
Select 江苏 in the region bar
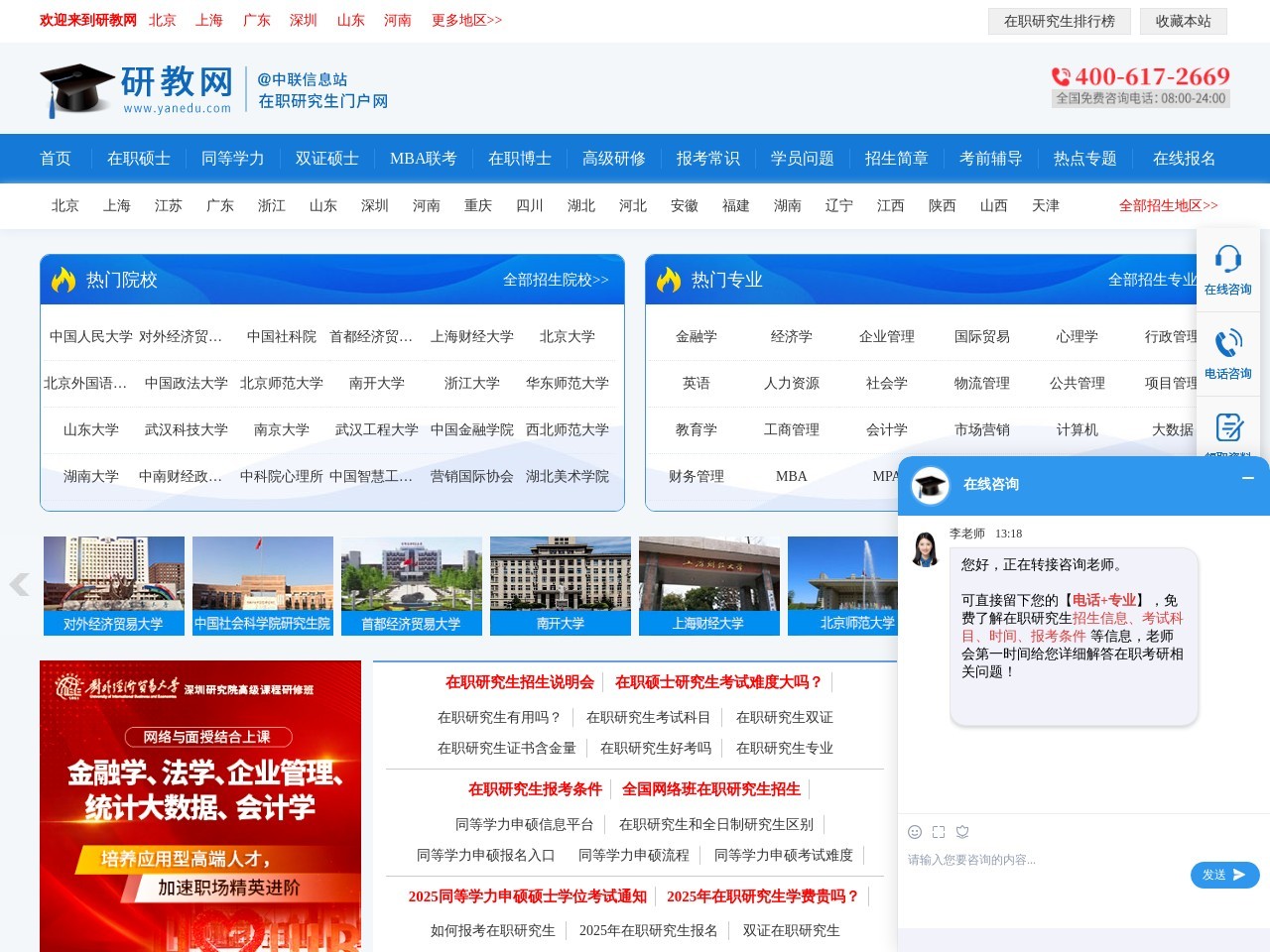(169, 205)
